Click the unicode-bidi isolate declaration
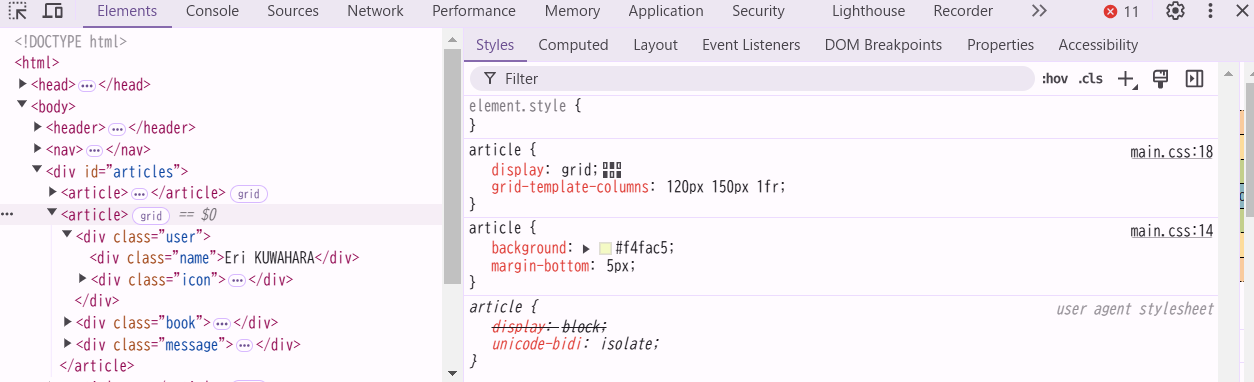Viewport: 1254px width, 382px height. pos(575,344)
